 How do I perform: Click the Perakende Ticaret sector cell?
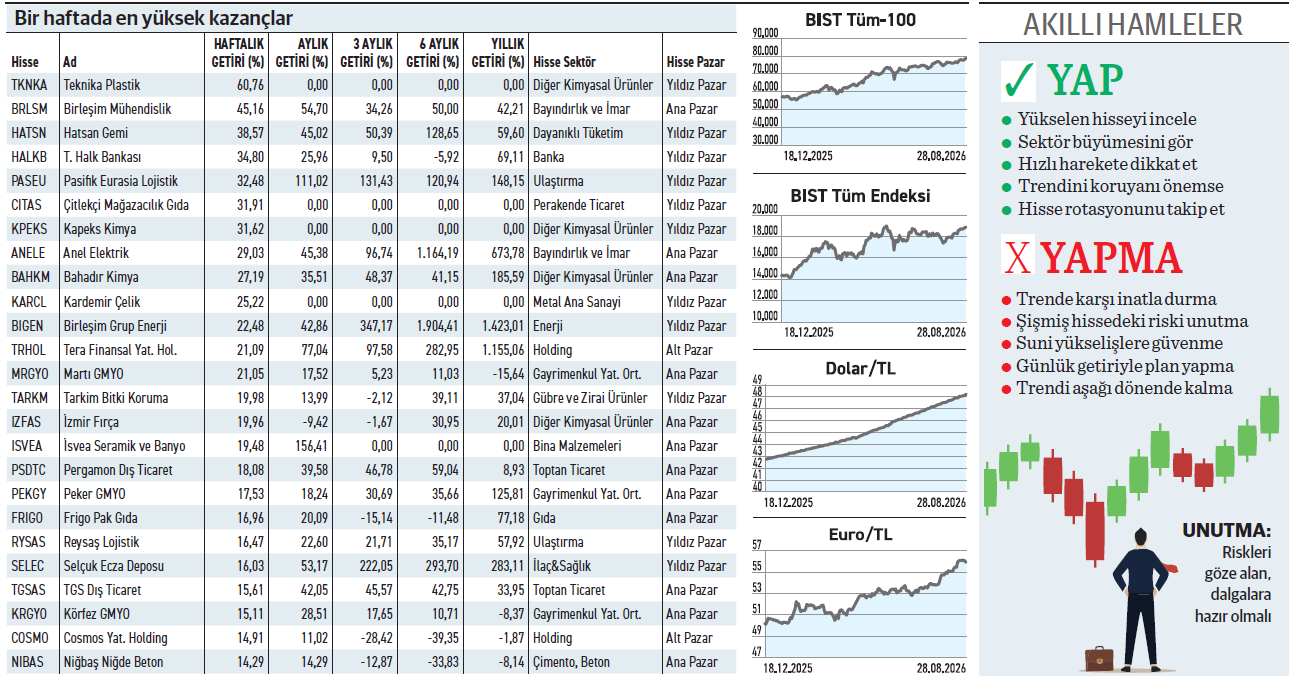click(579, 205)
